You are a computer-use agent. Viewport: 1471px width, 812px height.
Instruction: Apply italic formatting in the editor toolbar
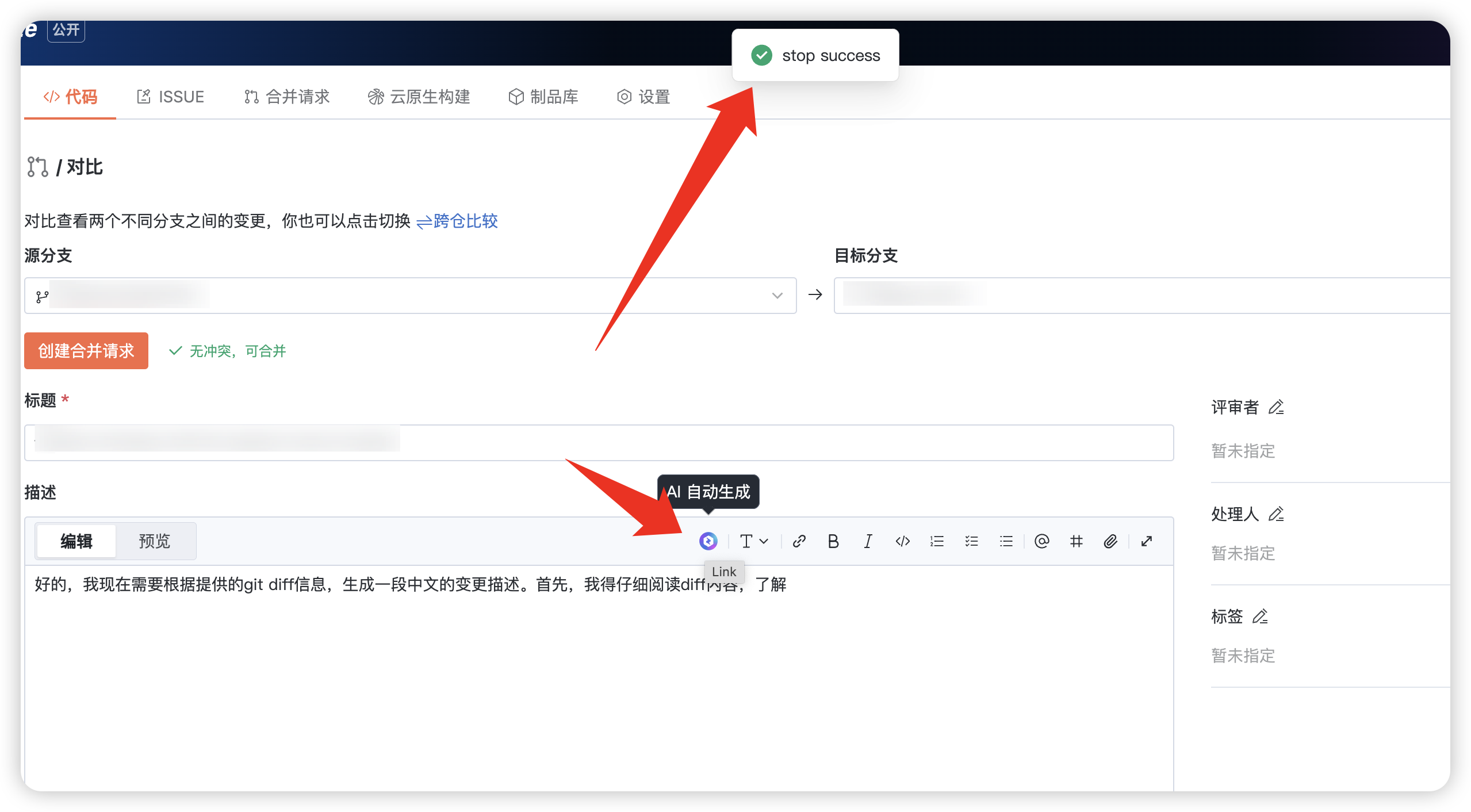[x=868, y=541]
